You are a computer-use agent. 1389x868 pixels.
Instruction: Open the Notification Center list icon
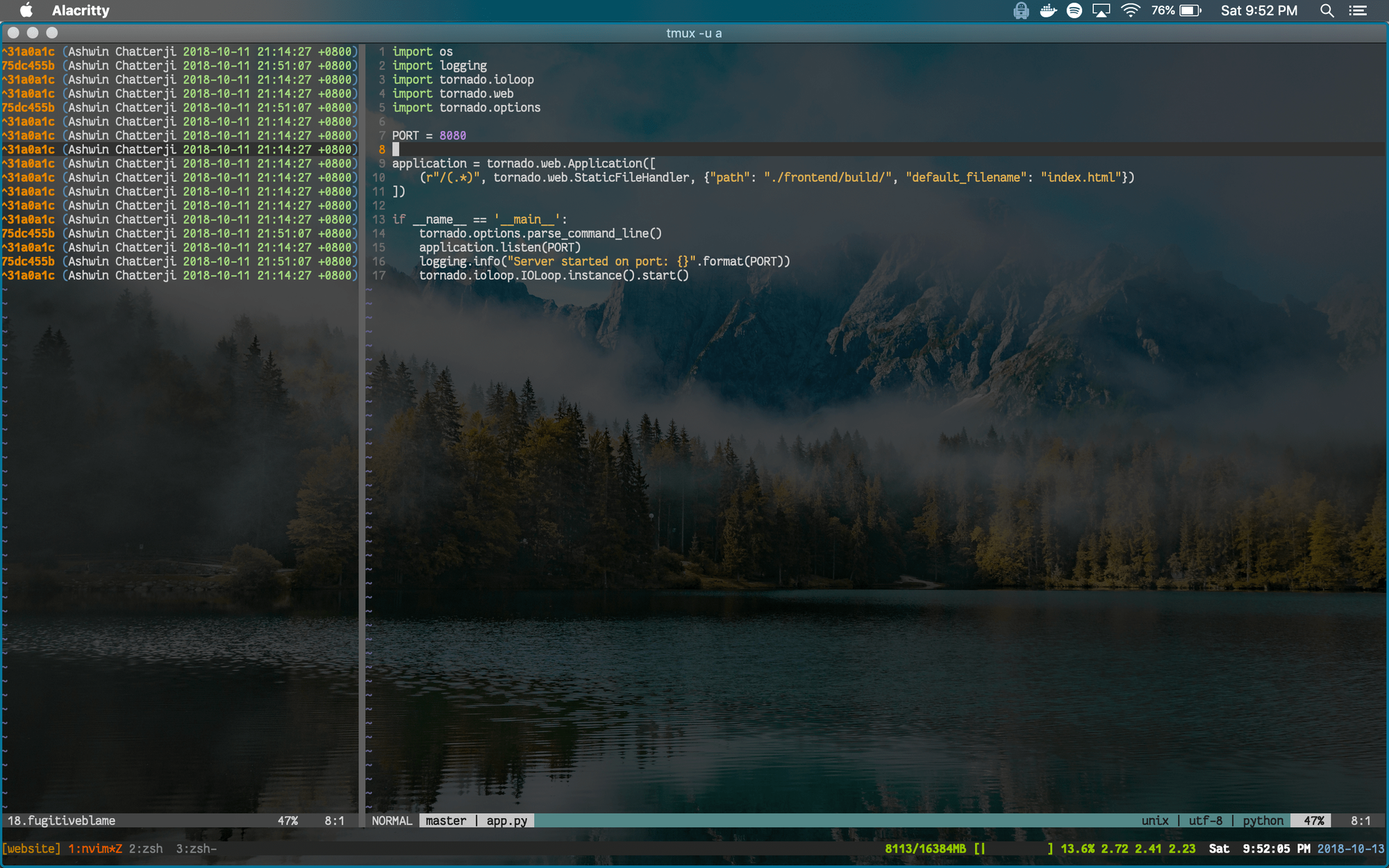point(1358,10)
